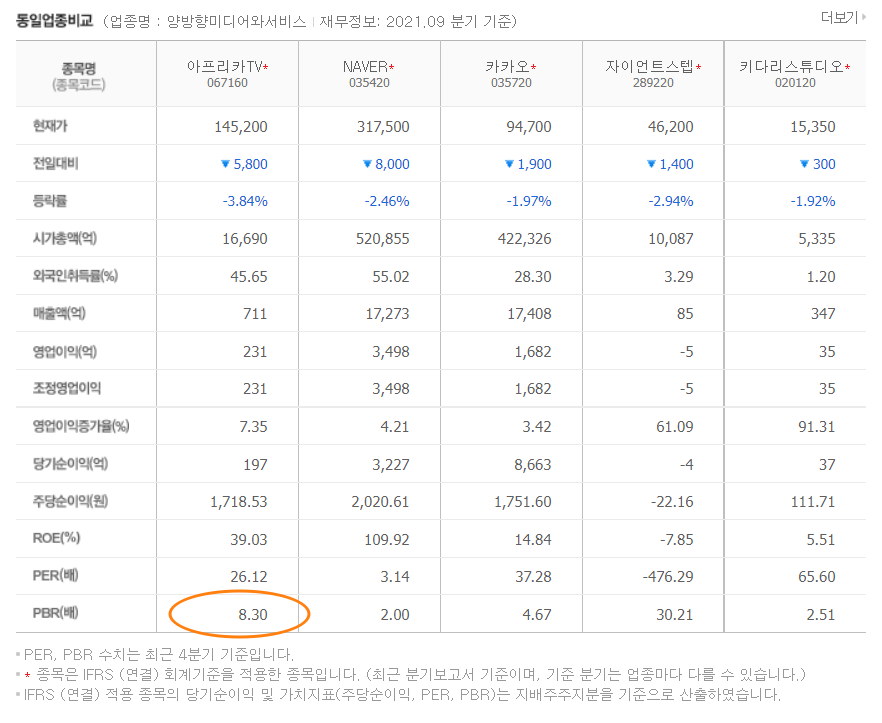This screenshot has height=723, width=882.
Task: Open the 카카오 stock link
Action: [x=508, y=66]
